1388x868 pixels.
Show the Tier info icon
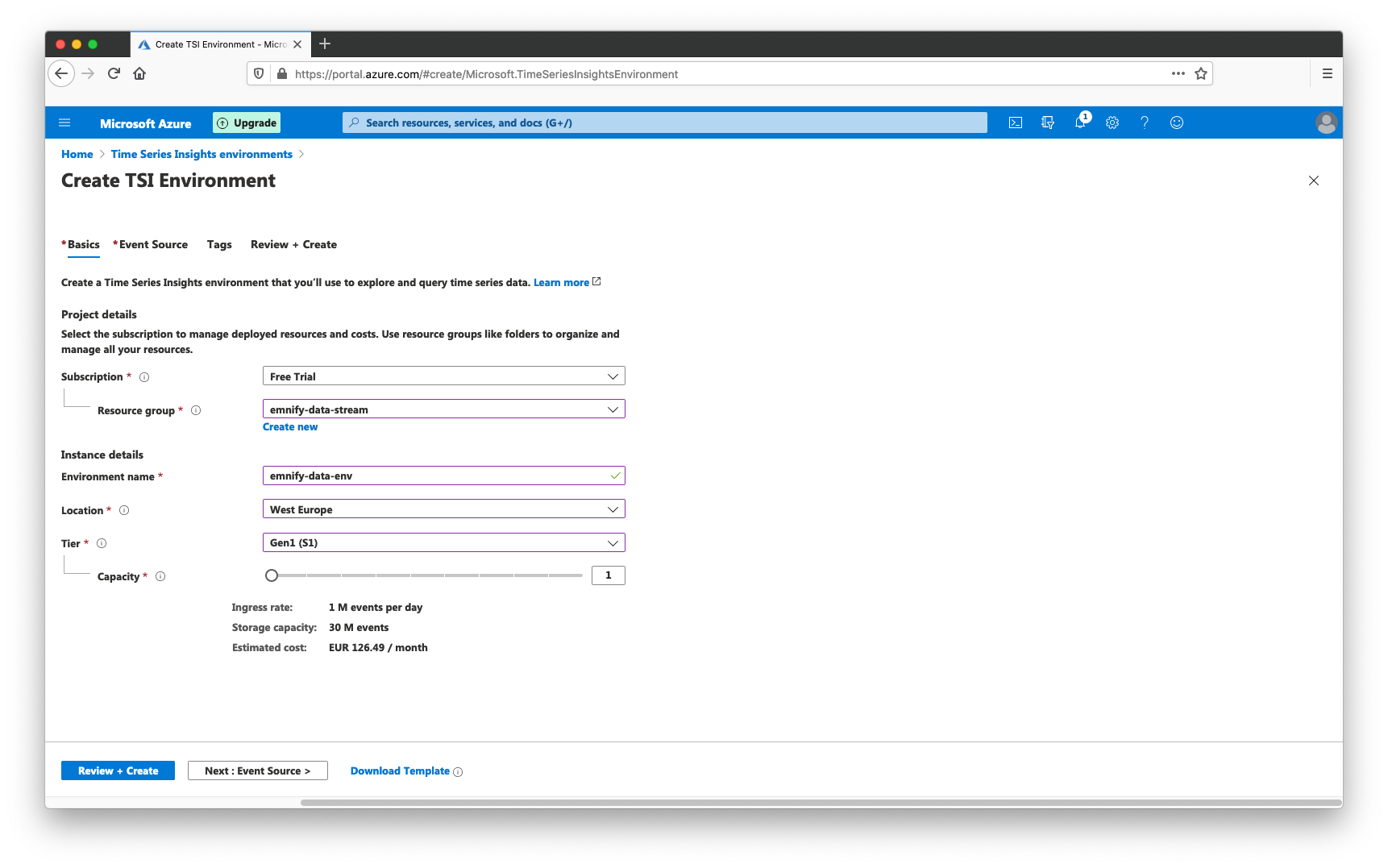tap(102, 543)
